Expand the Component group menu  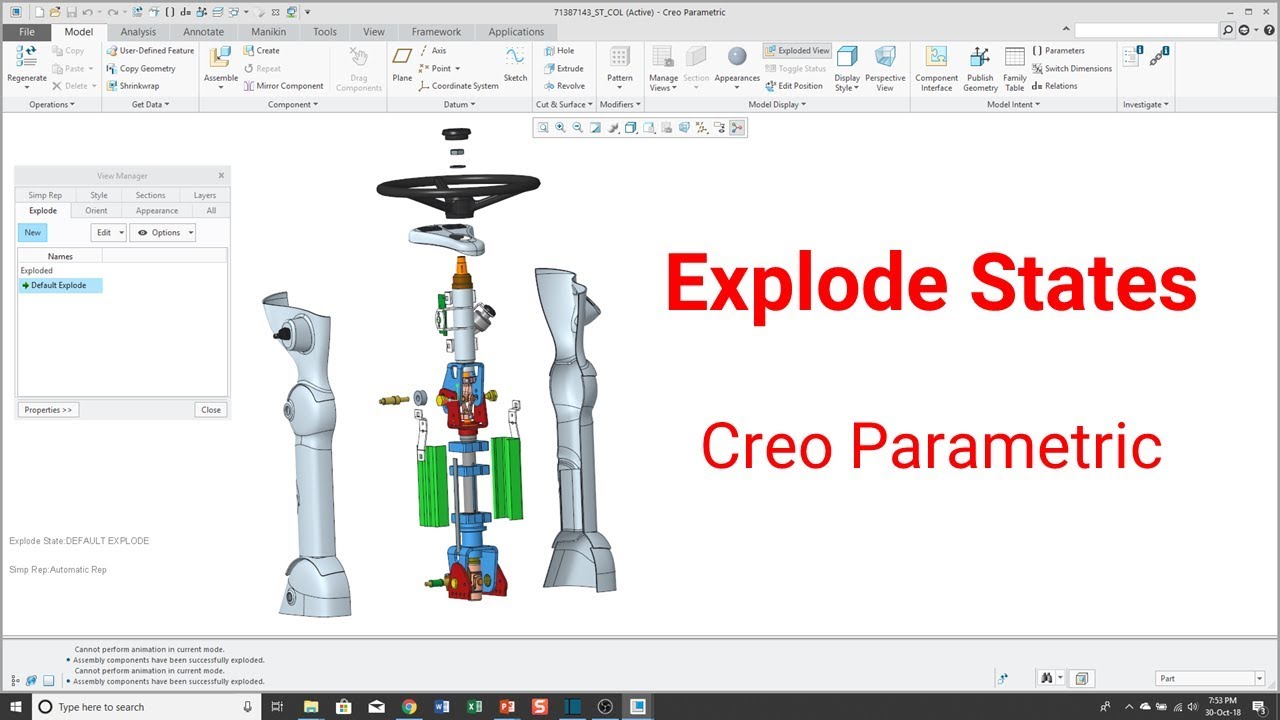coord(293,104)
